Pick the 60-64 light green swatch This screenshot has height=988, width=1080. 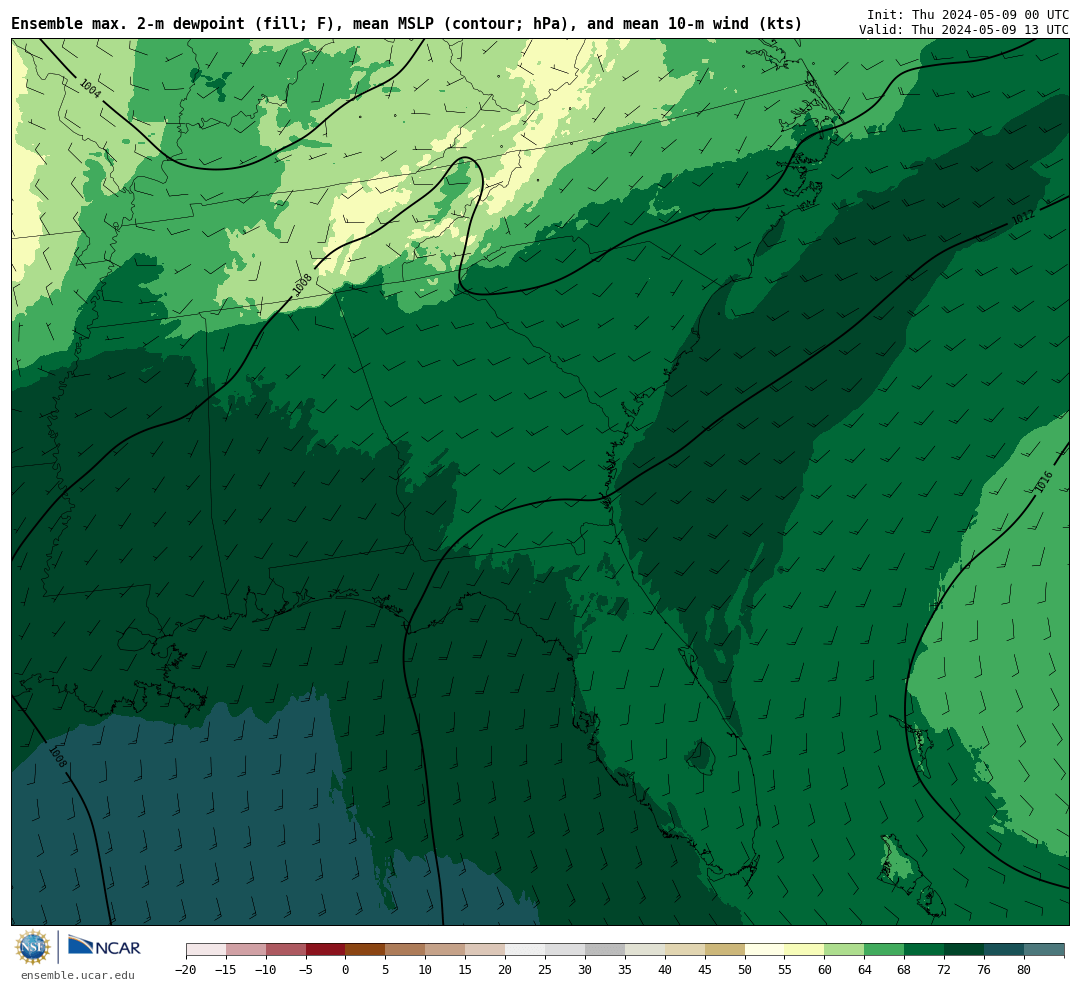tap(844, 950)
